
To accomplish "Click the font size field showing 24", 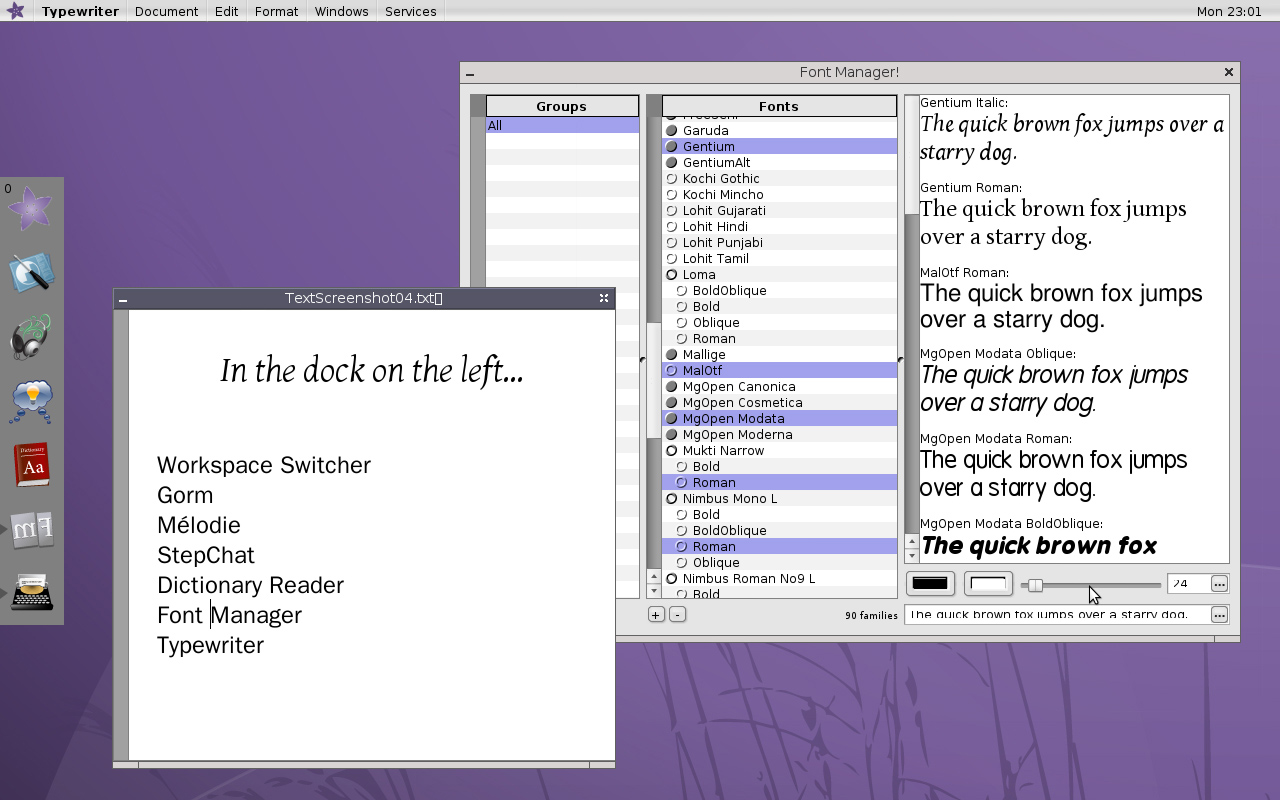I will click(1188, 584).
